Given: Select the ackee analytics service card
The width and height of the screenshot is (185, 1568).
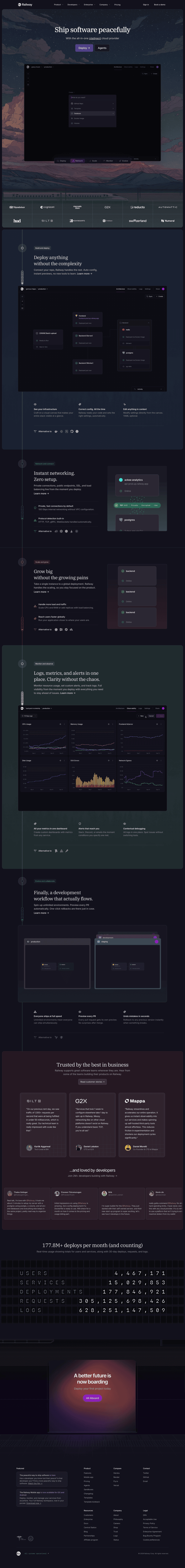Looking at the screenshot, I should (137, 485).
